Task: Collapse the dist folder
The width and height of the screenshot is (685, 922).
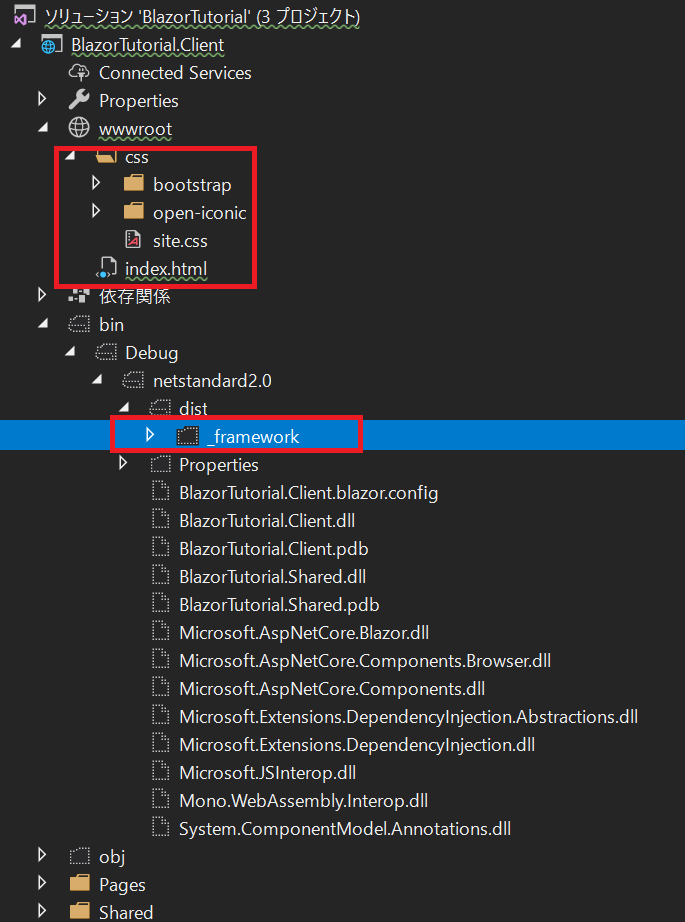Action: pos(124,407)
